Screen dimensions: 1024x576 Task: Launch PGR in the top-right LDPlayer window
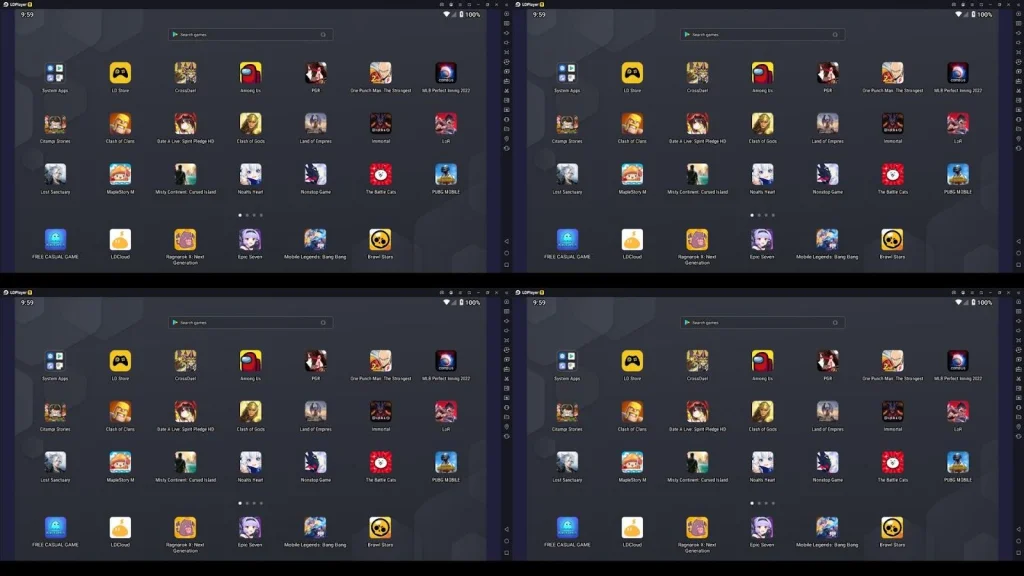(x=827, y=73)
